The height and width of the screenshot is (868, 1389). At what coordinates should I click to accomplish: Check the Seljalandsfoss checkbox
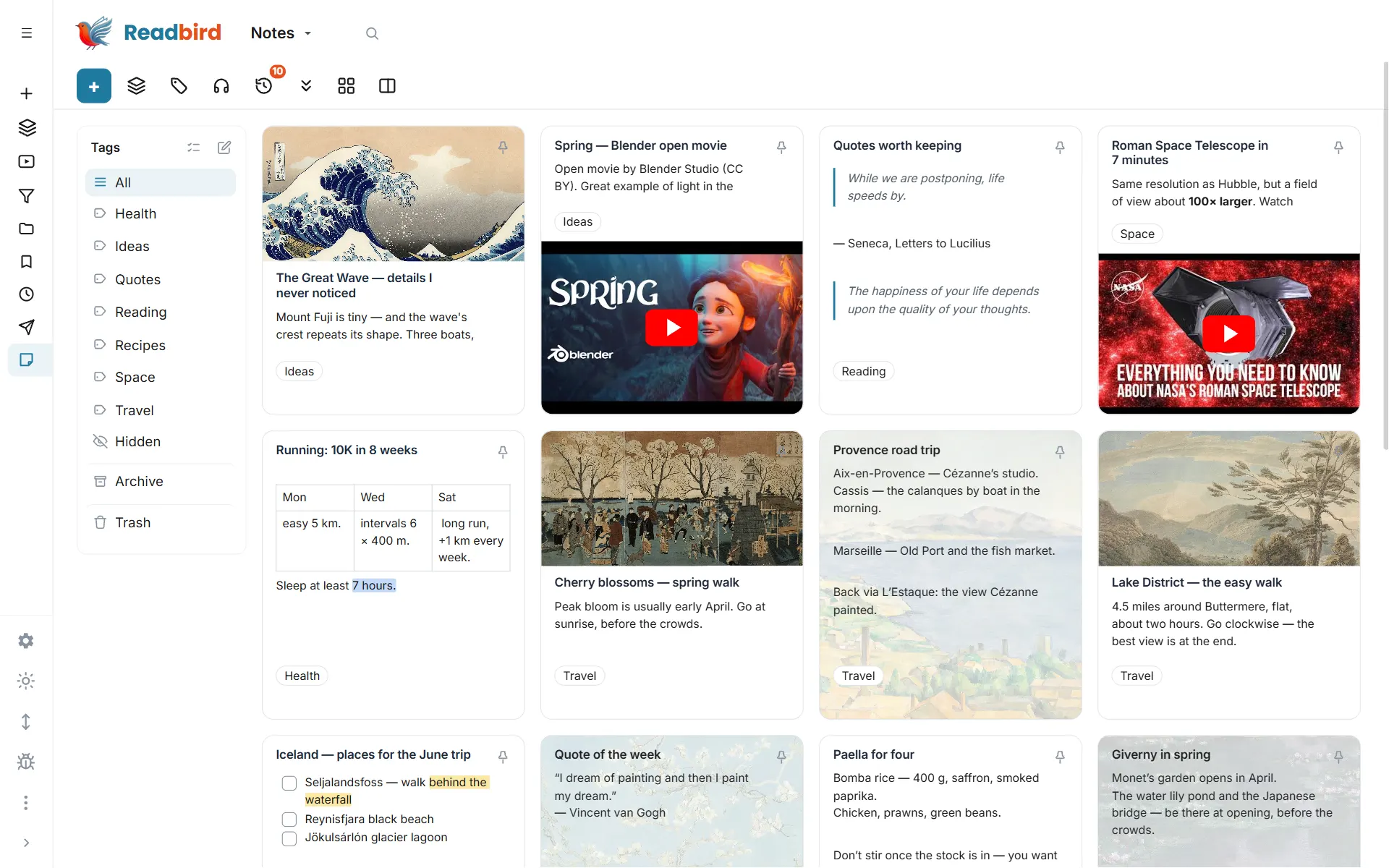point(289,783)
